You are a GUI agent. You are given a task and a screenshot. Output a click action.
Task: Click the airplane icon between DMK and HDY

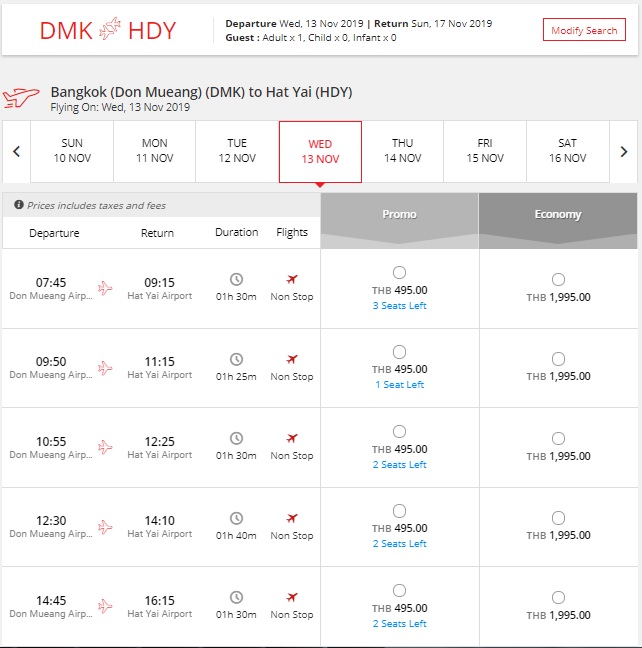110,29
